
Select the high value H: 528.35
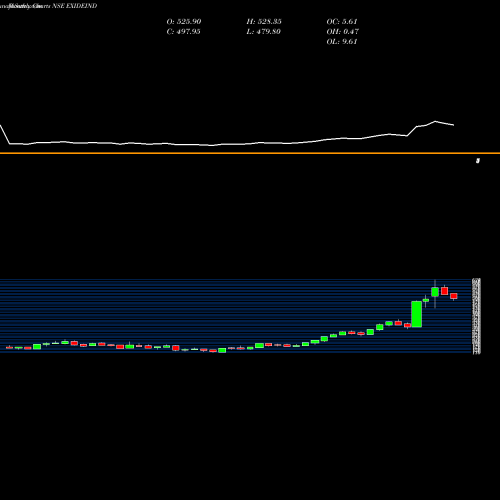point(264,22)
